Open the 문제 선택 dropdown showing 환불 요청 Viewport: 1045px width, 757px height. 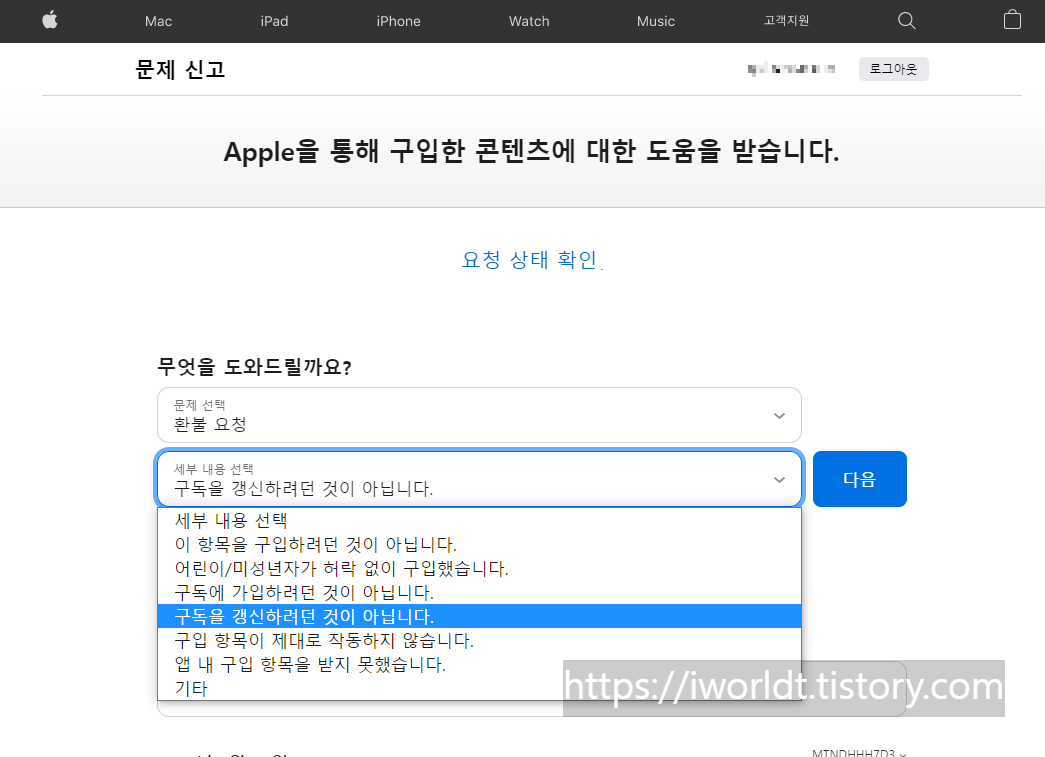[x=478, y=414]
